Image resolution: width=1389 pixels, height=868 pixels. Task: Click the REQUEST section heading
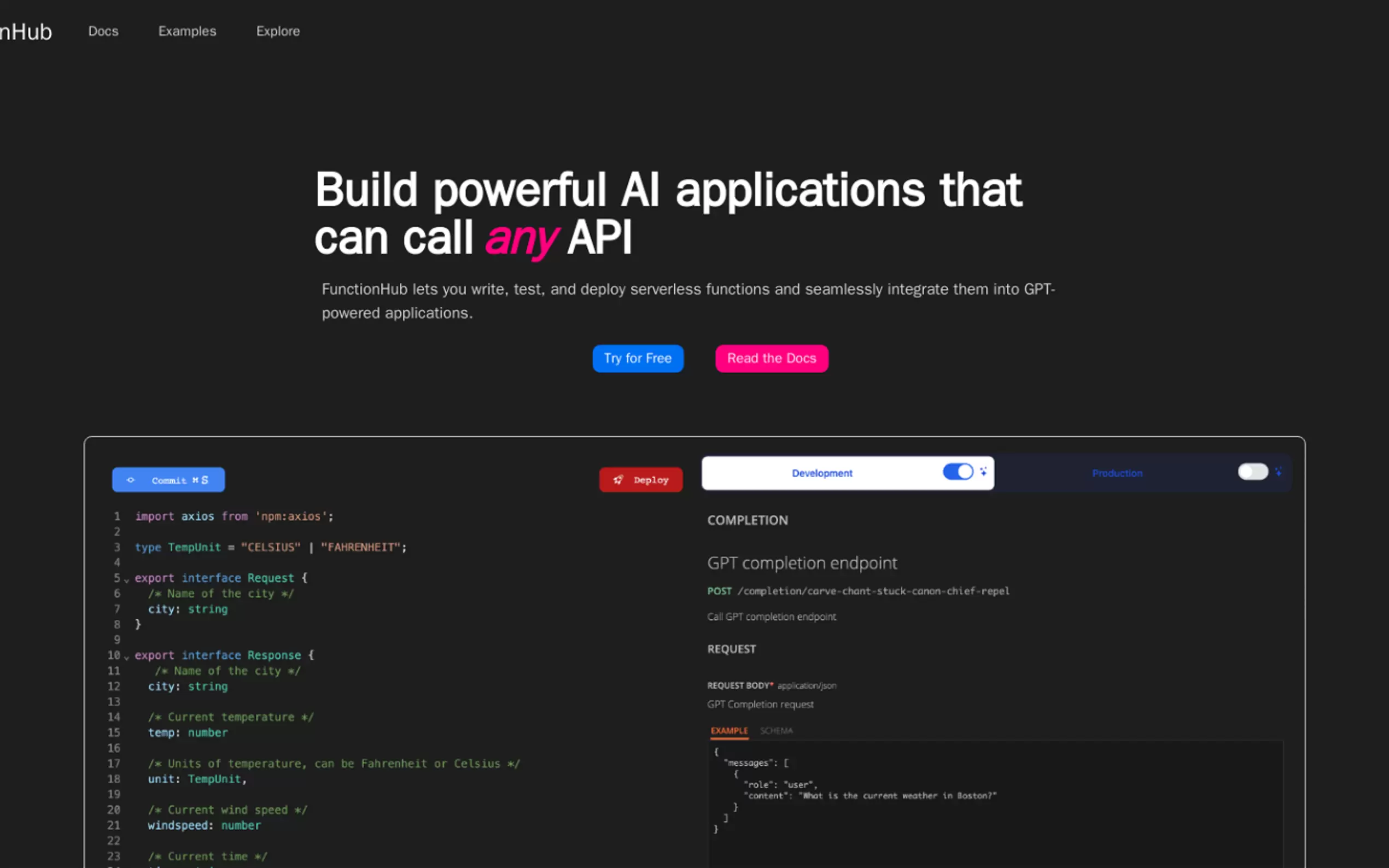[x=732, y=649]
